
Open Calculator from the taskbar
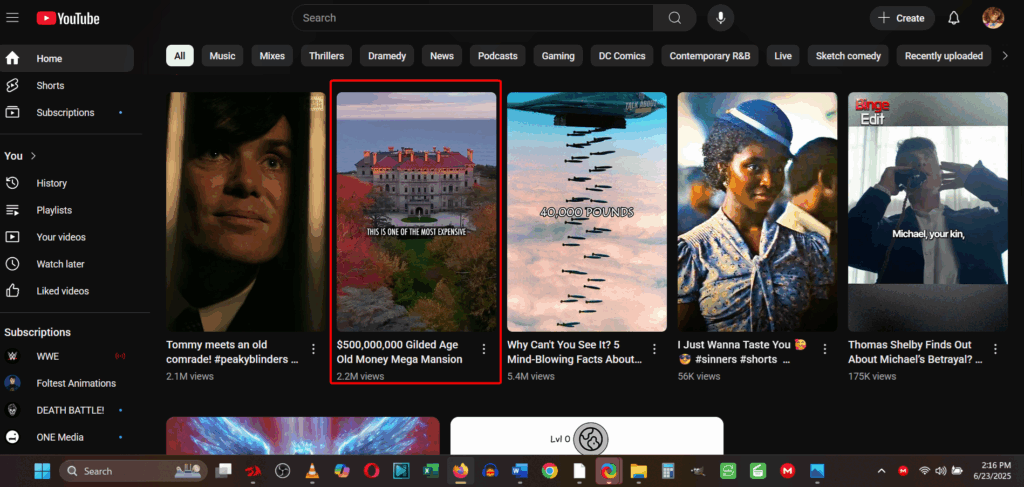pyautogui.click(x=667, y=471)
